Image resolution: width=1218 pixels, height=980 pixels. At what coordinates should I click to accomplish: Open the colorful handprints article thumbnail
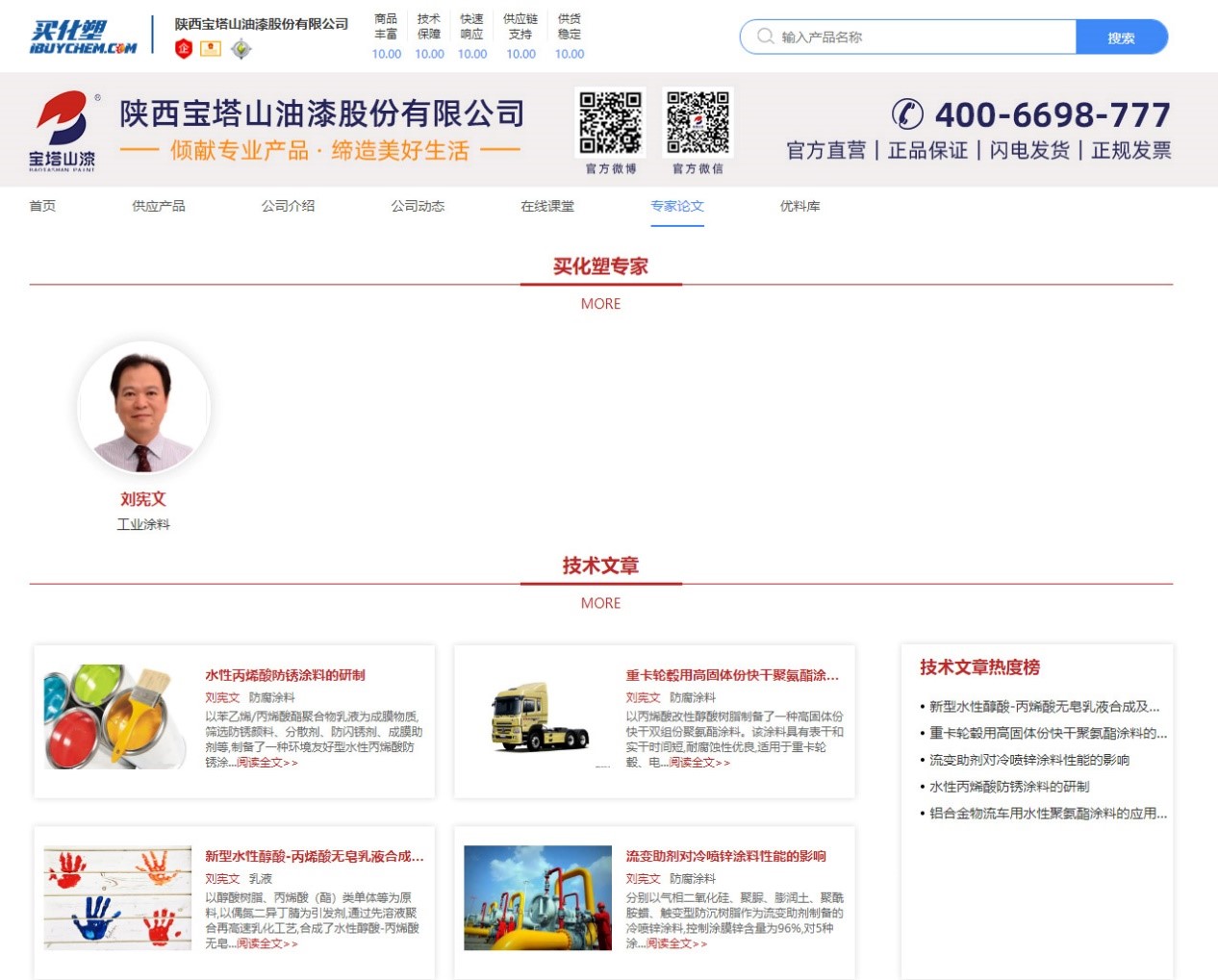click(x=117, y=898)
